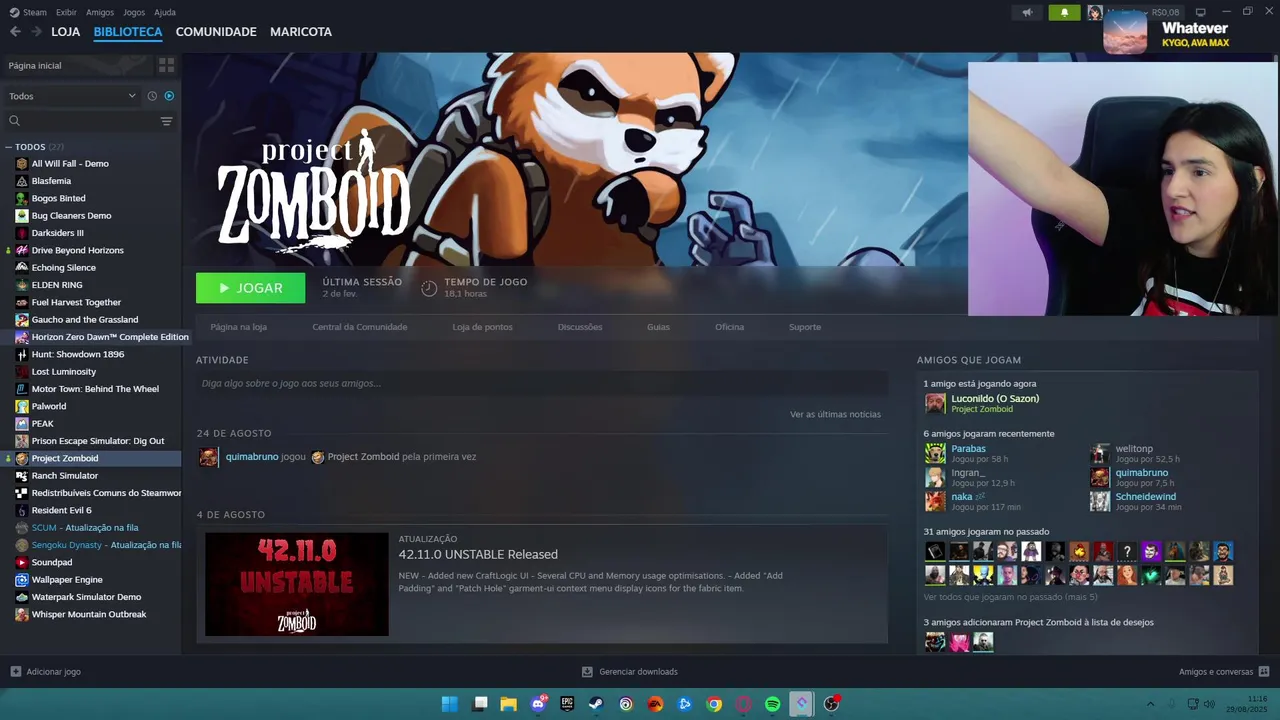Select Resident Evil 6 in the list

click(61, 510)
